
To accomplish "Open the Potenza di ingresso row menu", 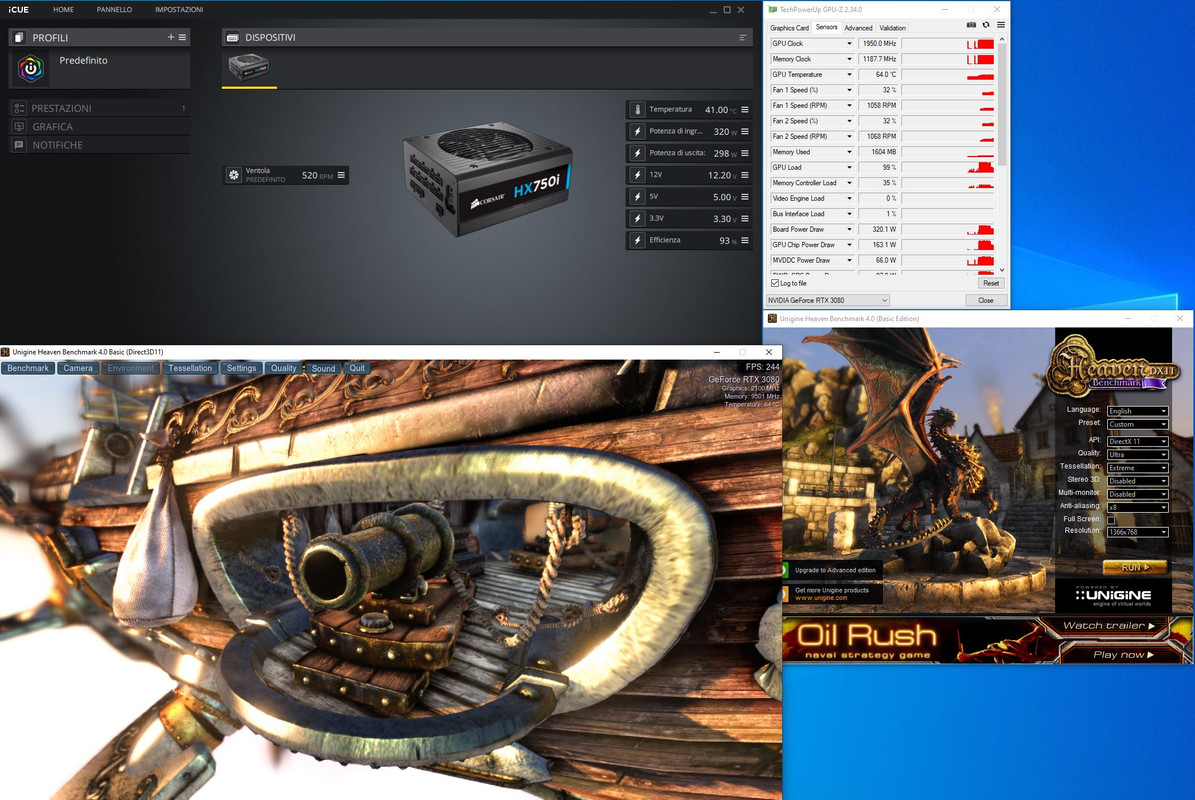I will coord(745,132).
